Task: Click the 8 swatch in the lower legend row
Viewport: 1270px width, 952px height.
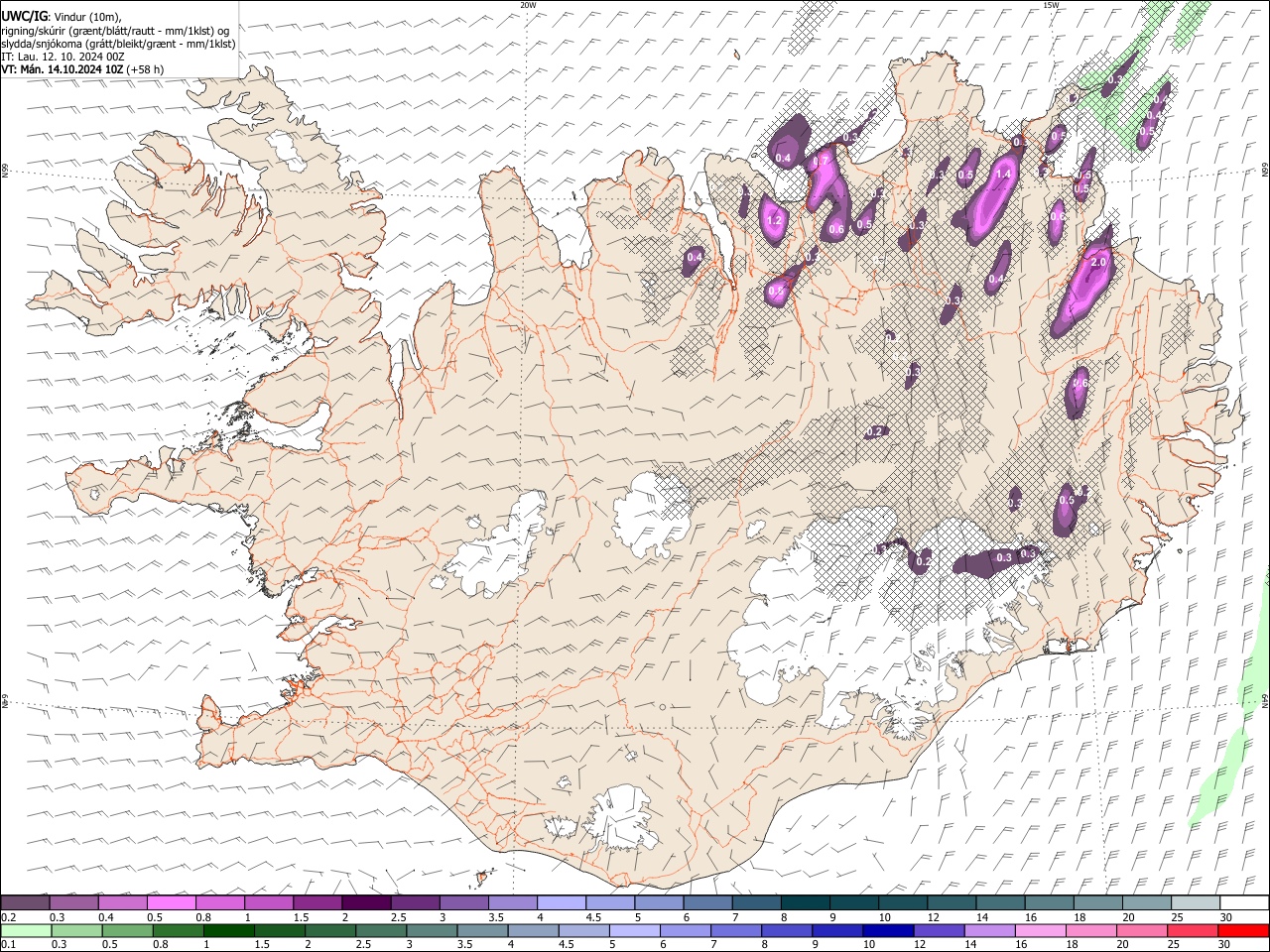Action: (x=786, y=930)
